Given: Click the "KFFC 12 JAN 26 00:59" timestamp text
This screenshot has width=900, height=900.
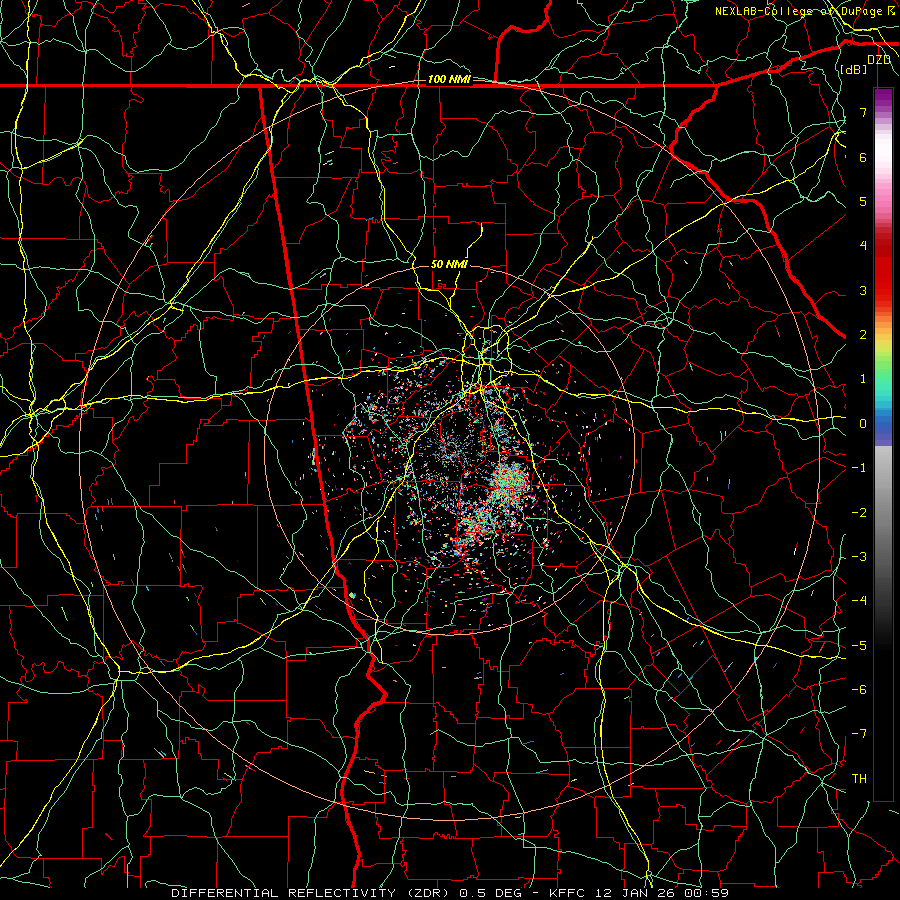Looking at the screenshot, I should click(x=639, y=893).
